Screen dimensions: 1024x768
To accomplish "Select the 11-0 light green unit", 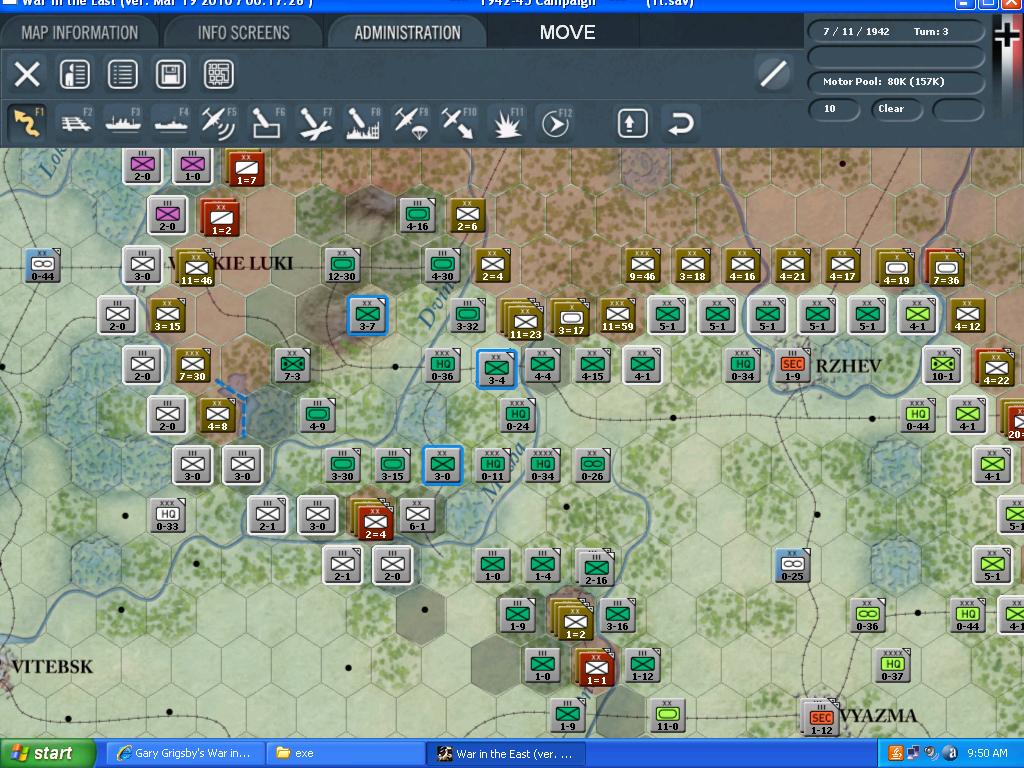I will [667, 715].
